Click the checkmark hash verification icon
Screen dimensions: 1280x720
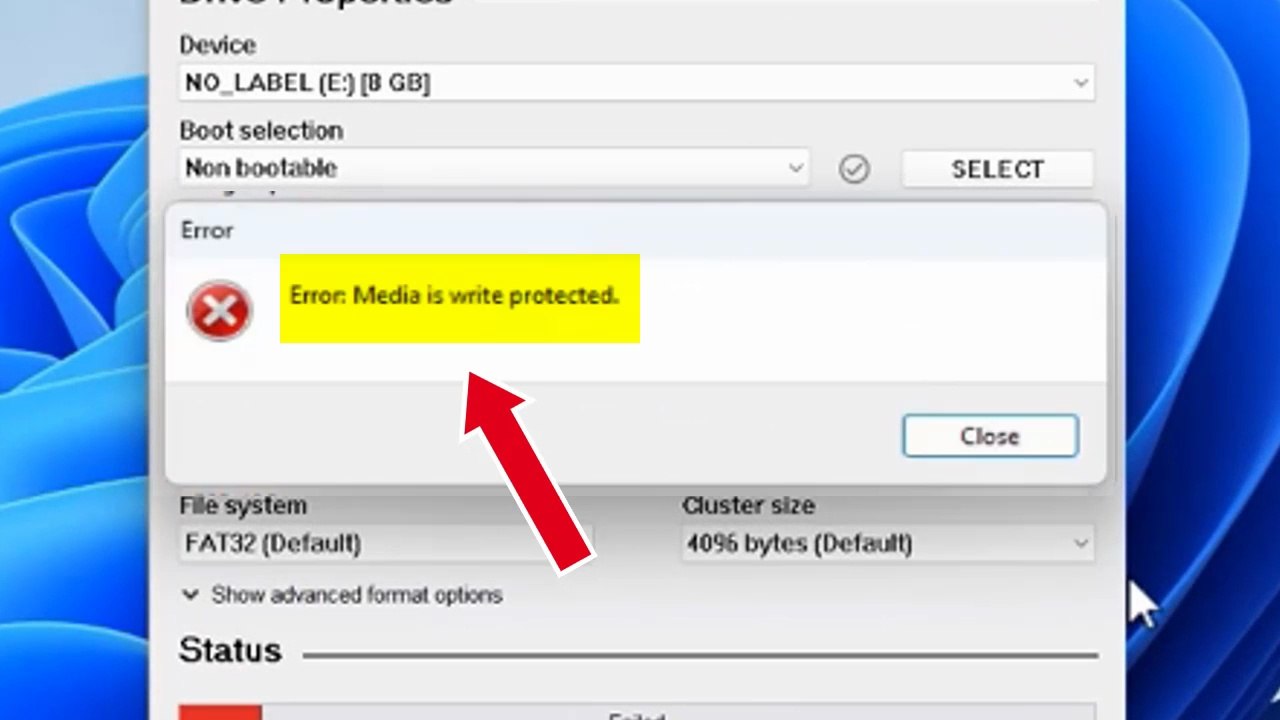click(854, 169)
